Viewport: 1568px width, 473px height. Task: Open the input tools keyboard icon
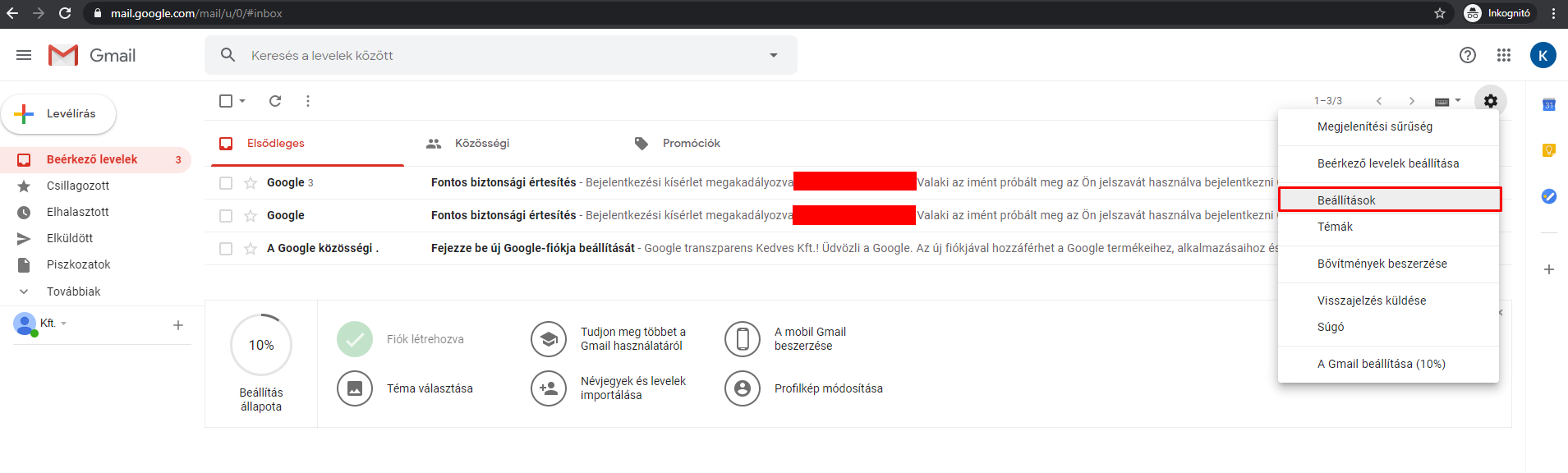[1442, 102]
